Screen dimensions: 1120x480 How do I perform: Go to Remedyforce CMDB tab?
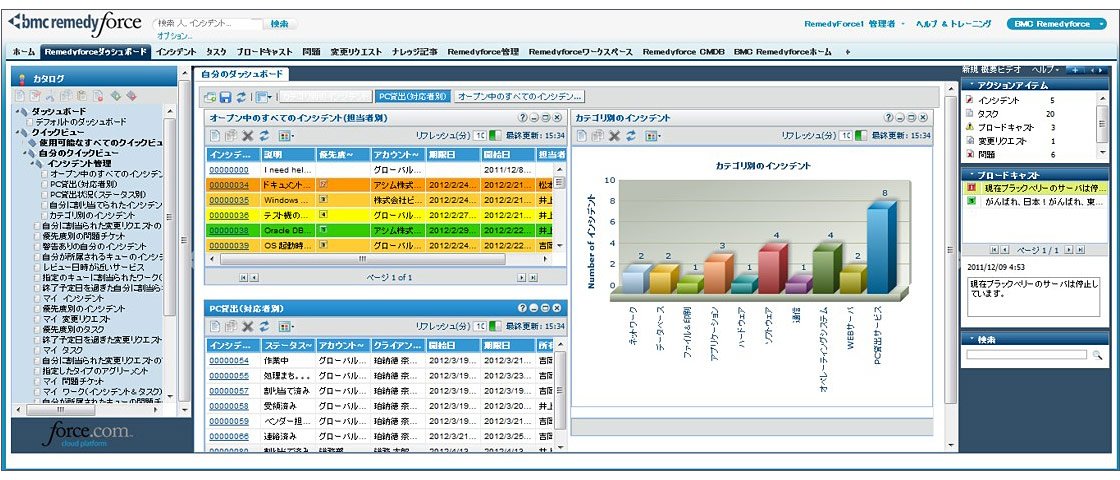684,51
